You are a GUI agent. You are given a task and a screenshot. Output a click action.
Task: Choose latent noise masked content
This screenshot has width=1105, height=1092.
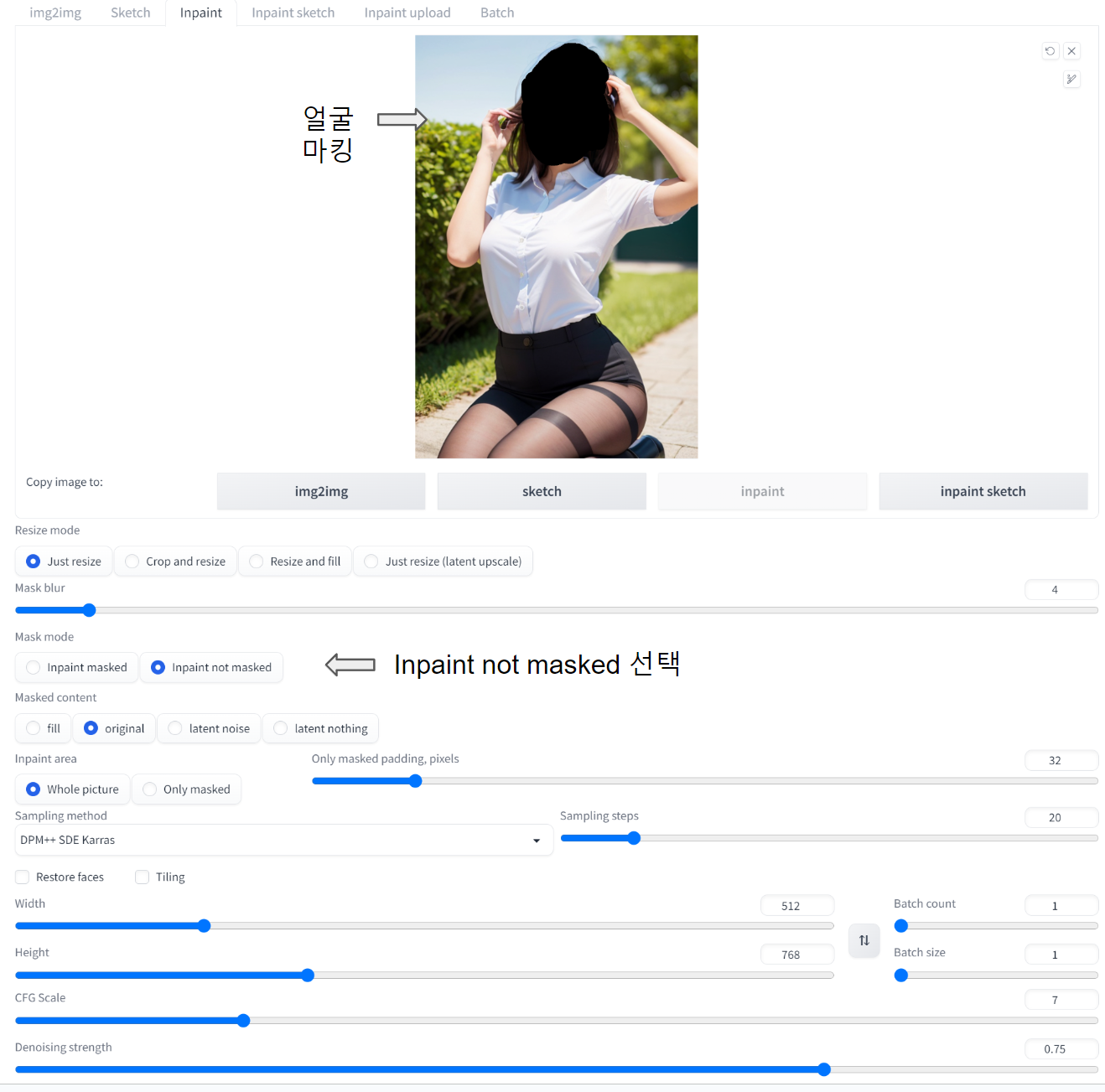(x=209, y=728)
